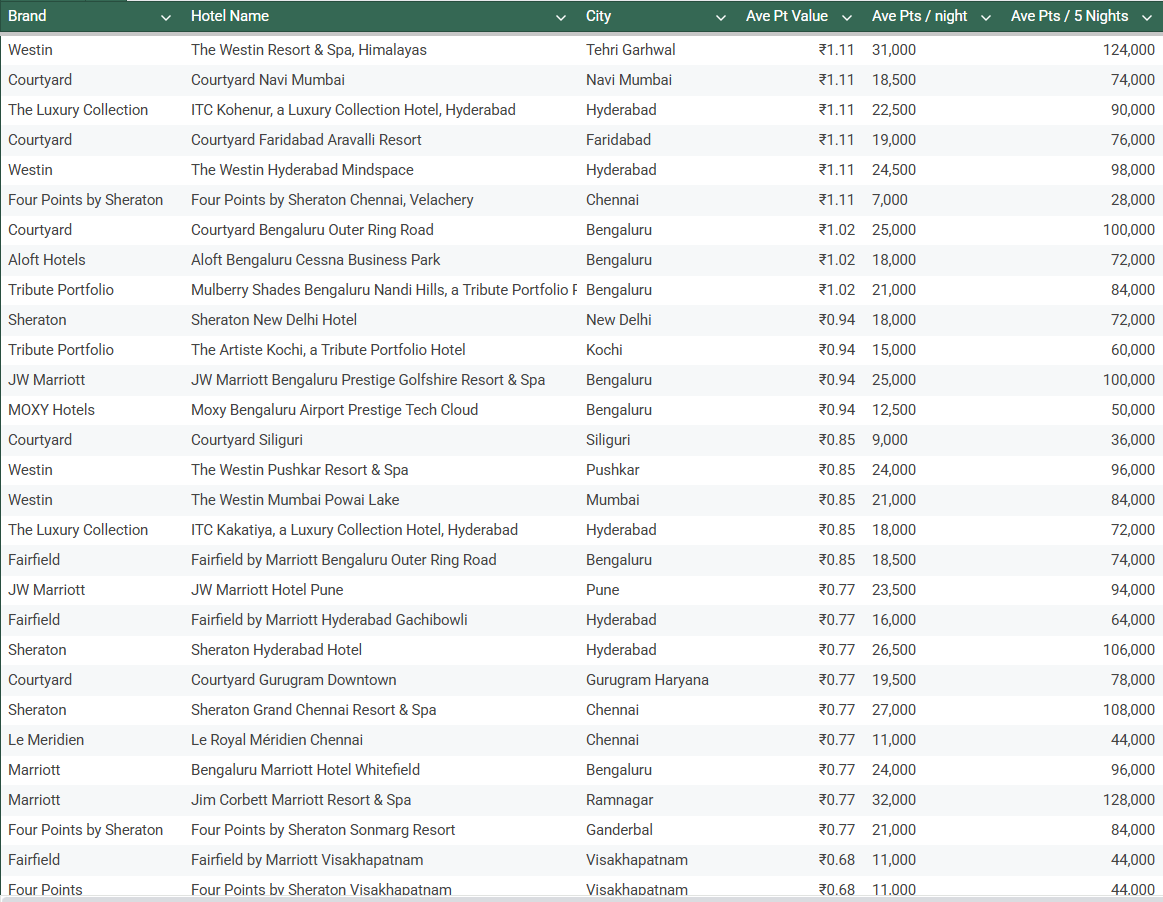Open the Brand column filter dropdown
The width and height of the screenshot is (1163, 902).
tap(165, 17)
